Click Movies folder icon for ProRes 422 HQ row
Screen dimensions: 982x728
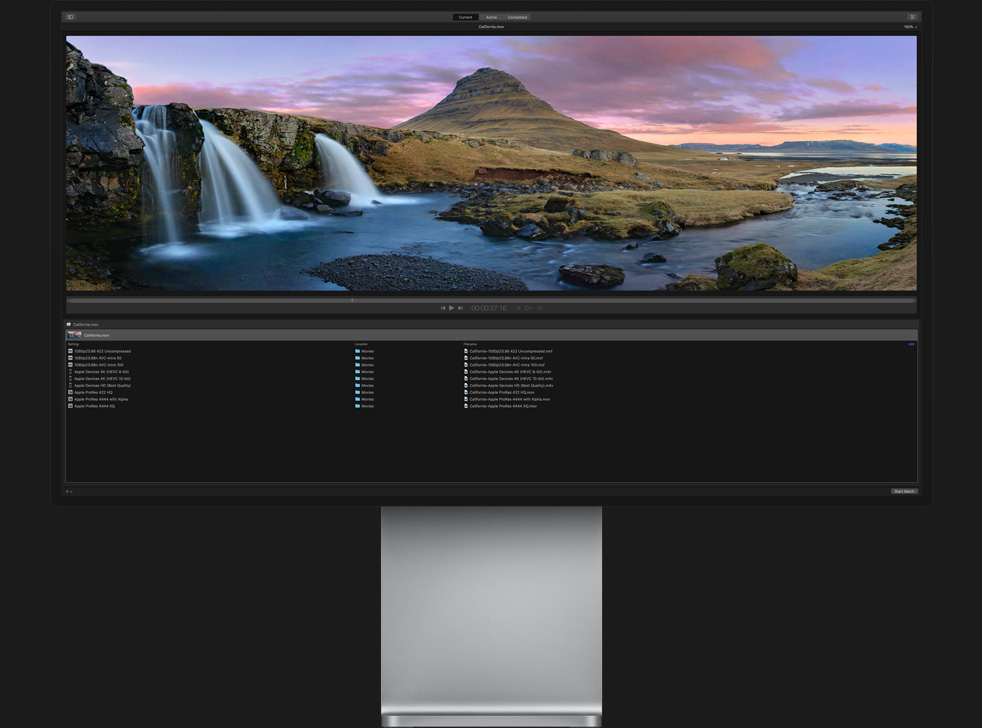coord(358,392)
